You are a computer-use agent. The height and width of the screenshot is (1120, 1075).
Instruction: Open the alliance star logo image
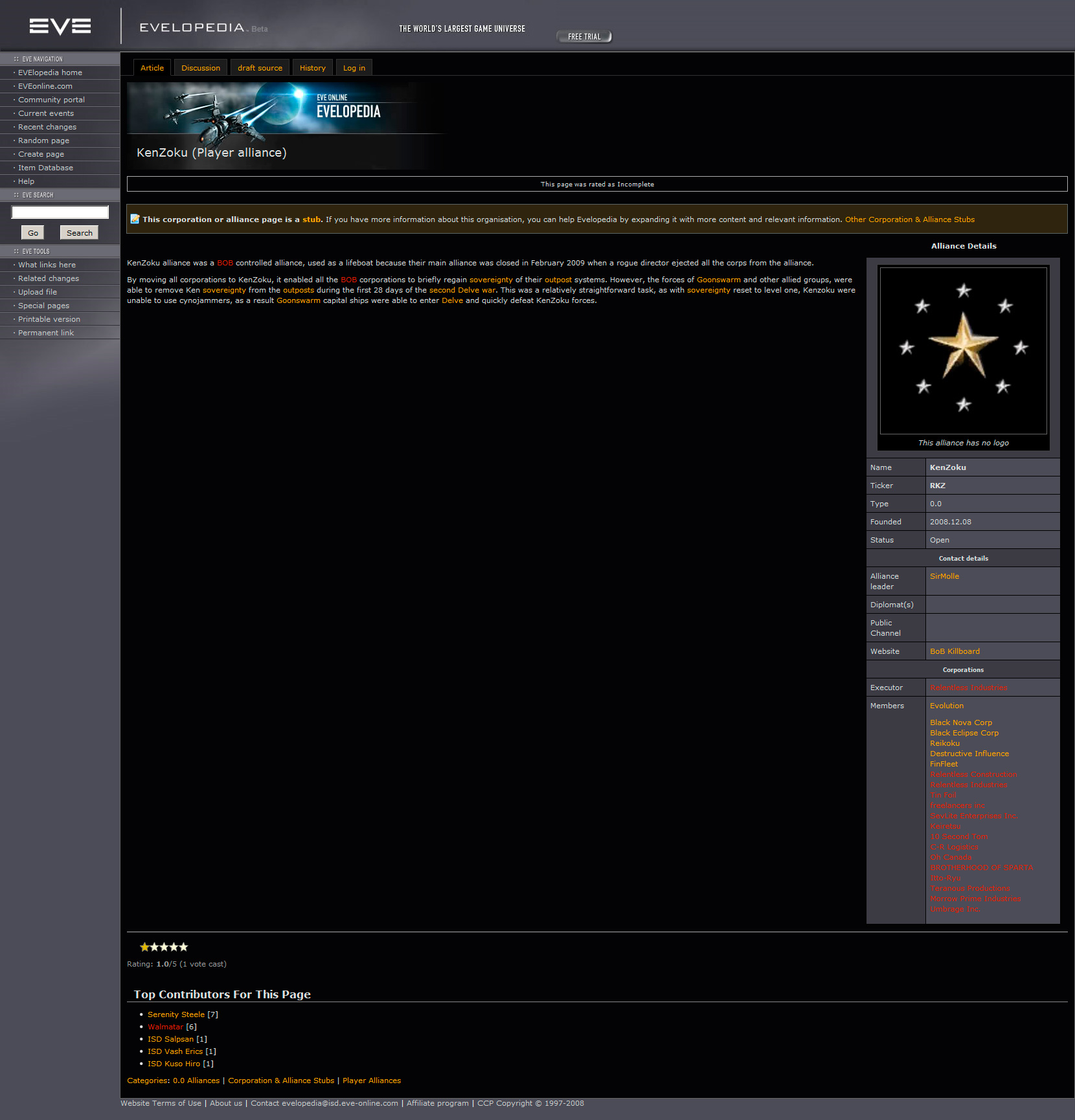tap(963, 350)
